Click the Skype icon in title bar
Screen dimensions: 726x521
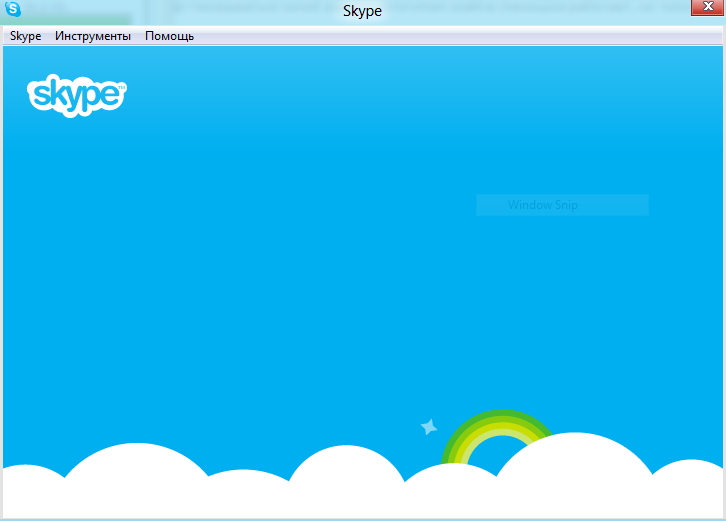tap(13, 11)
